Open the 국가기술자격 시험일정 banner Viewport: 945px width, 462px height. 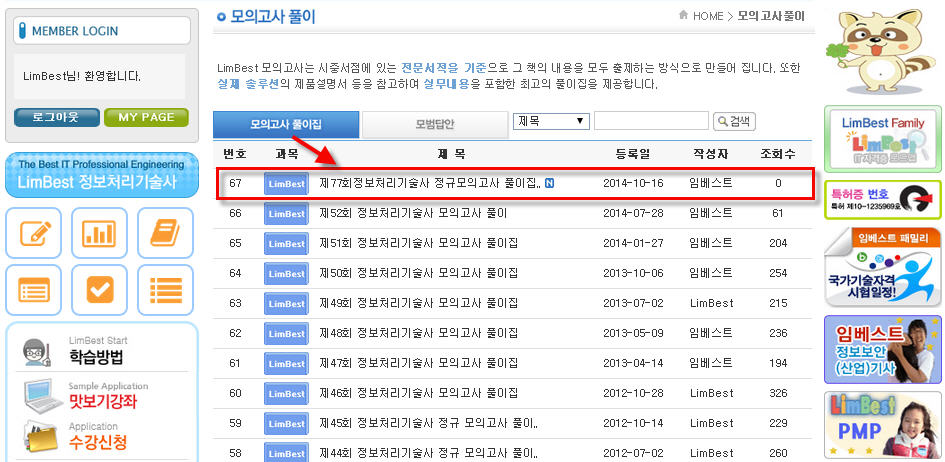point(882,267)
